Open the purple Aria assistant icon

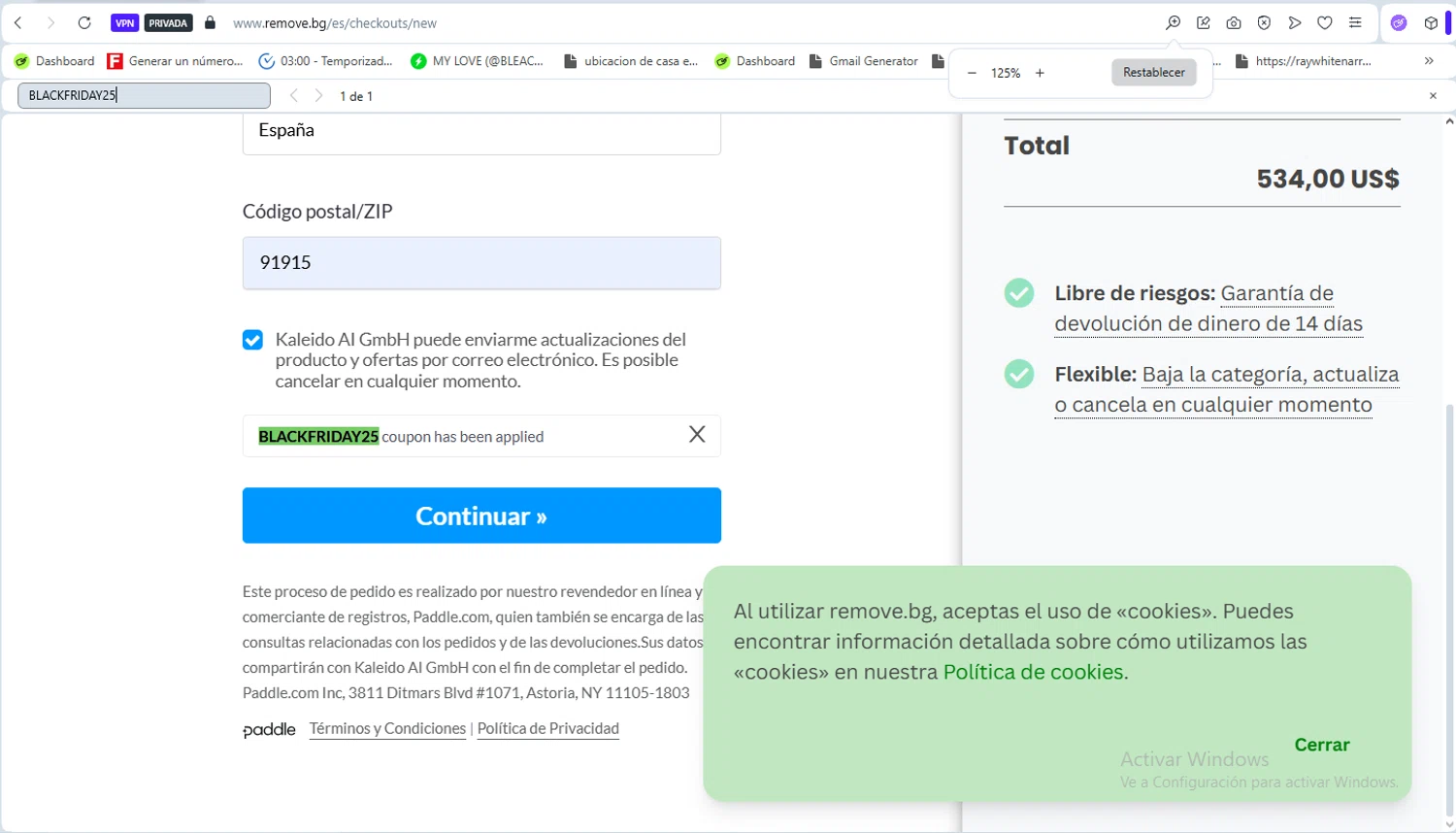[1399, 23]
